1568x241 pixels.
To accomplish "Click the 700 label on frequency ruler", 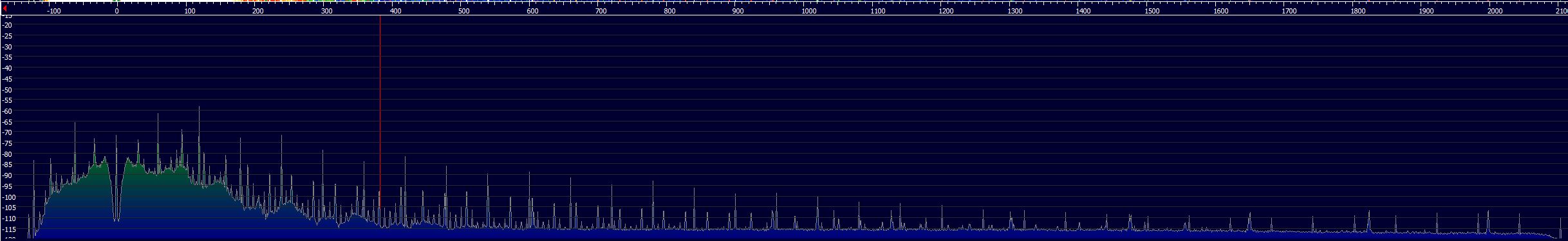I will coord(601,11).
